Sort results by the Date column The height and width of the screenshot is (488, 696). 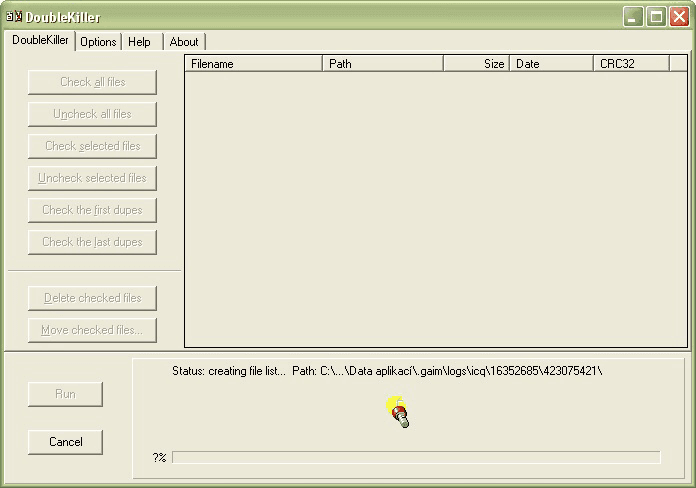(x=552, y=64)
